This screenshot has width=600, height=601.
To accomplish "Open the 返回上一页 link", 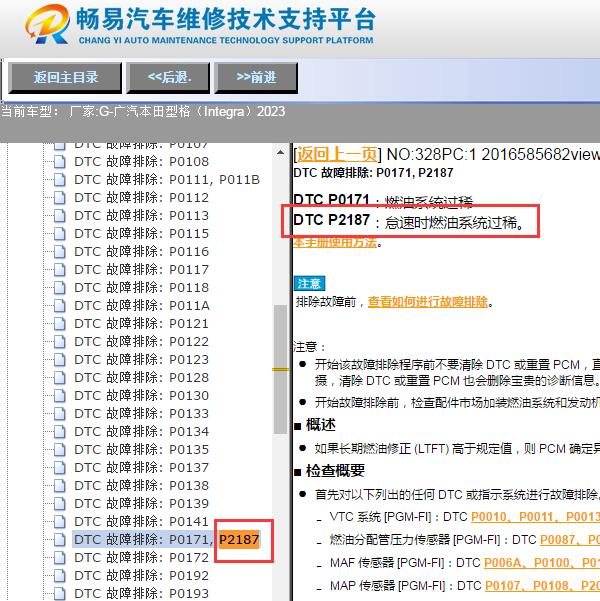I will point(337,154).
